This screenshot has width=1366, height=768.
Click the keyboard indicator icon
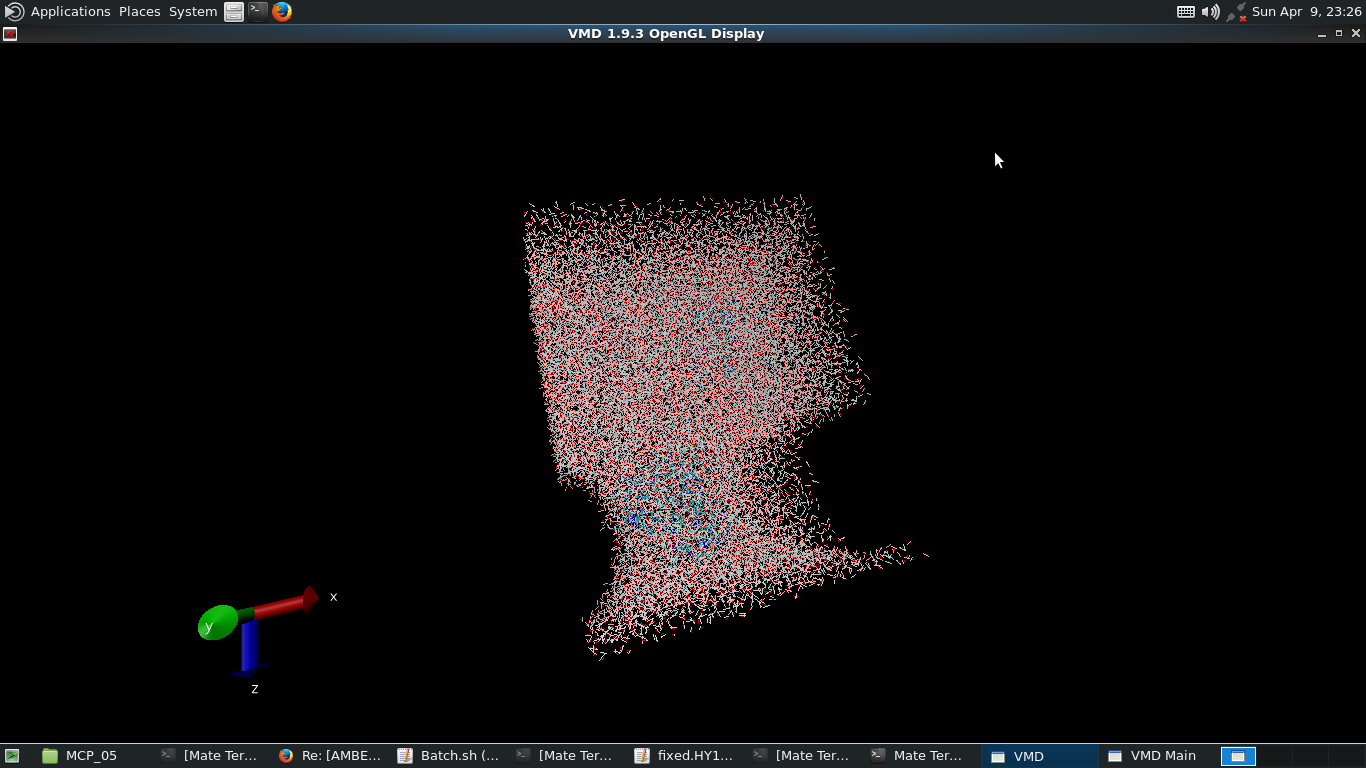tap(1185, 12)
